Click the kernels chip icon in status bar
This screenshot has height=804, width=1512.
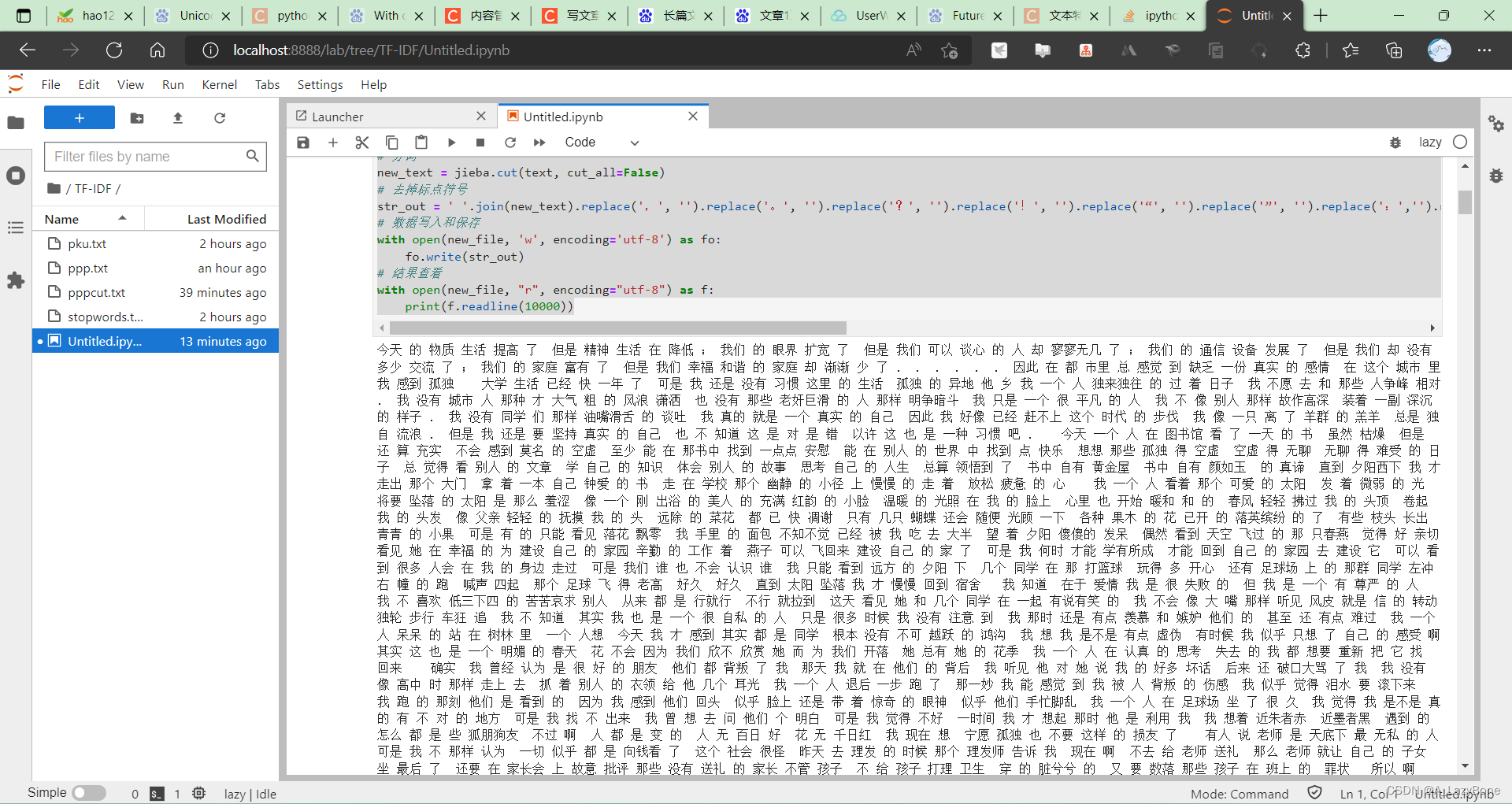coord(198,794)
